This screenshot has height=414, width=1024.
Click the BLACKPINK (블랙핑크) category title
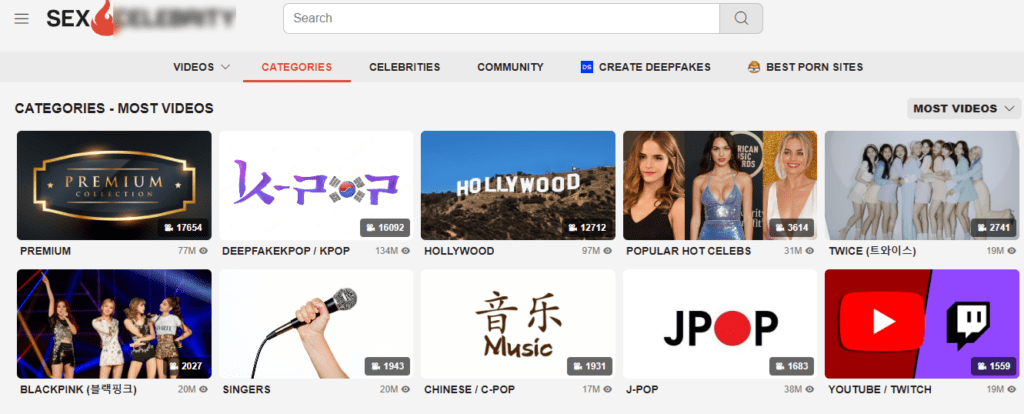tap(78, 390)
